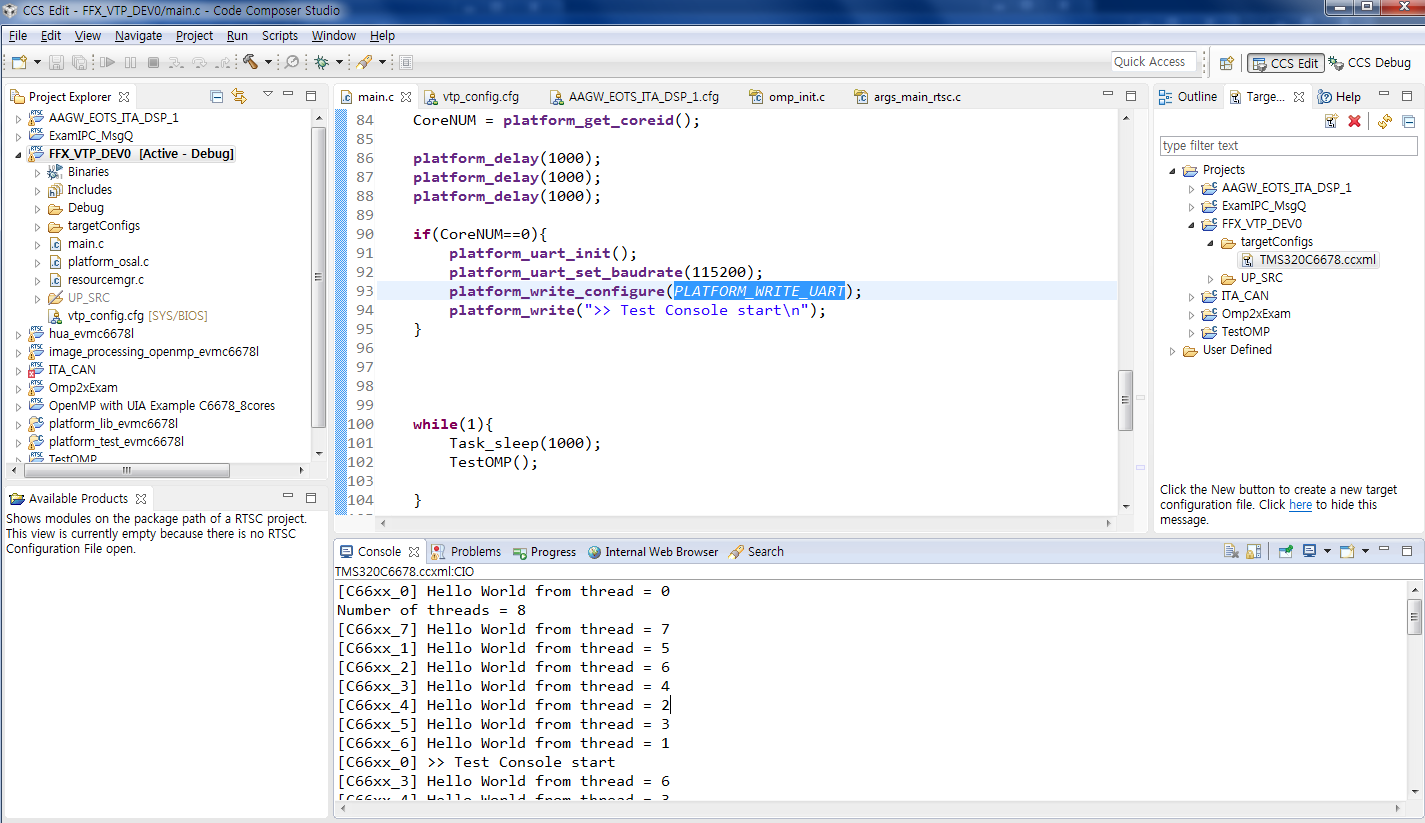Click the New wizard icon in the main toolbar
Screen dimensions: 1425x823
click(x=19, y=62)
